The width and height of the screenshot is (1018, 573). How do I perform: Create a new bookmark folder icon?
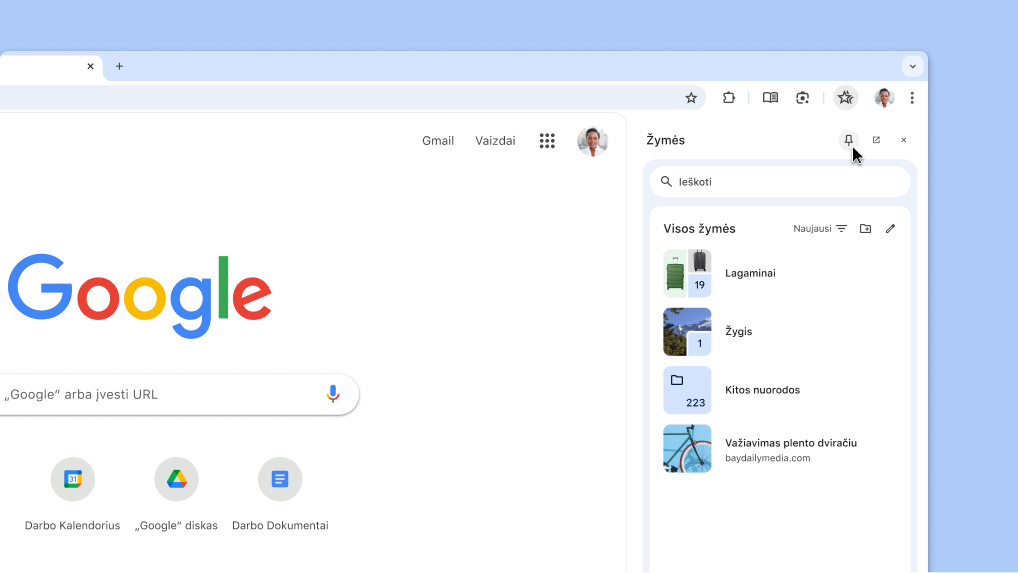[x=865, y=228]
